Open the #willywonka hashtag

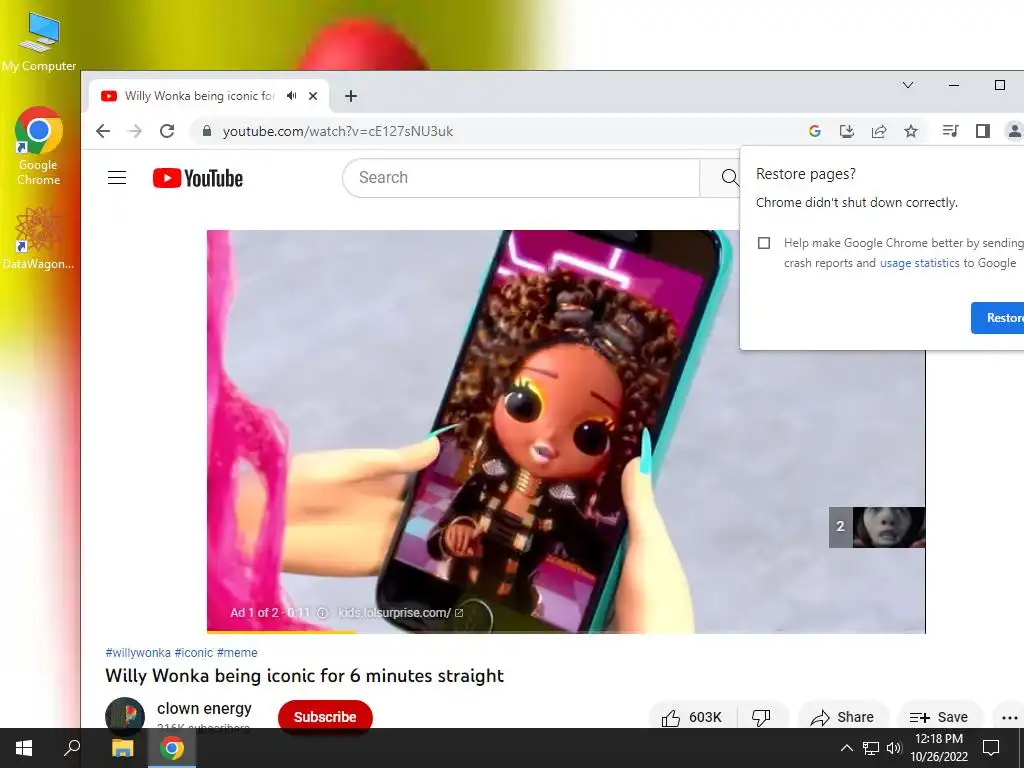138,652
